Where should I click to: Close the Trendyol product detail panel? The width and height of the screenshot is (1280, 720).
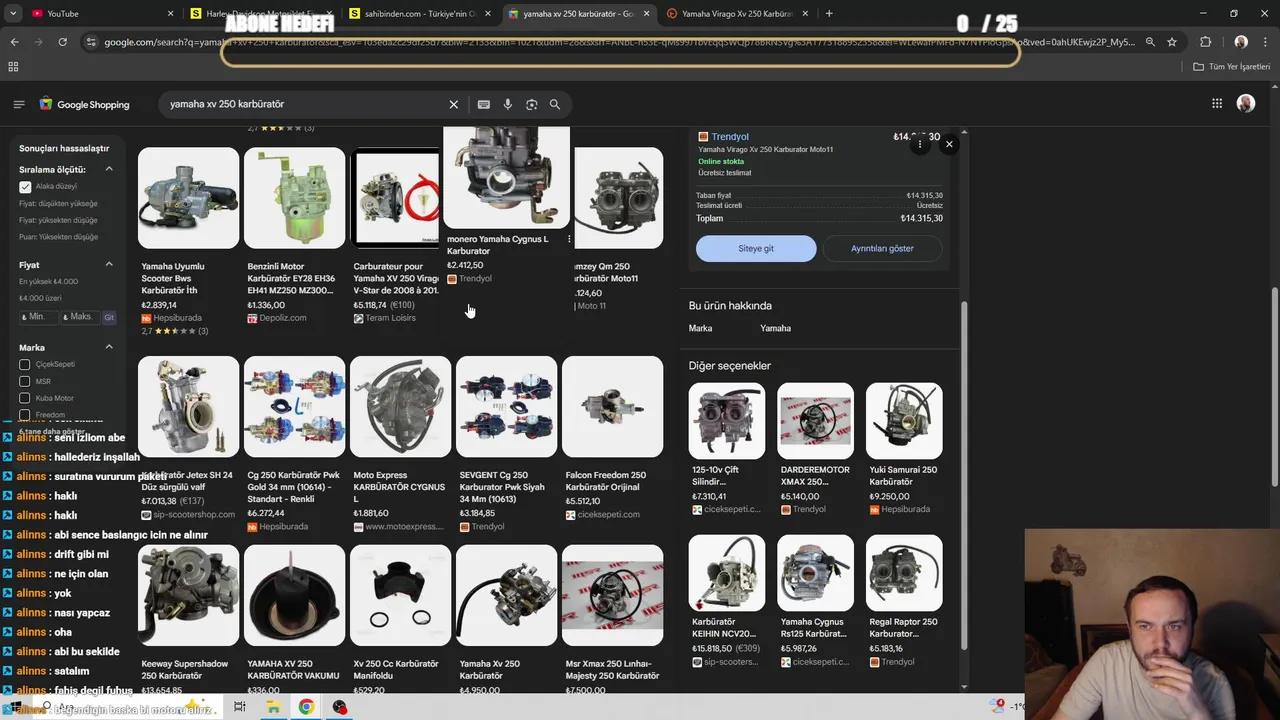click(949, 145)
